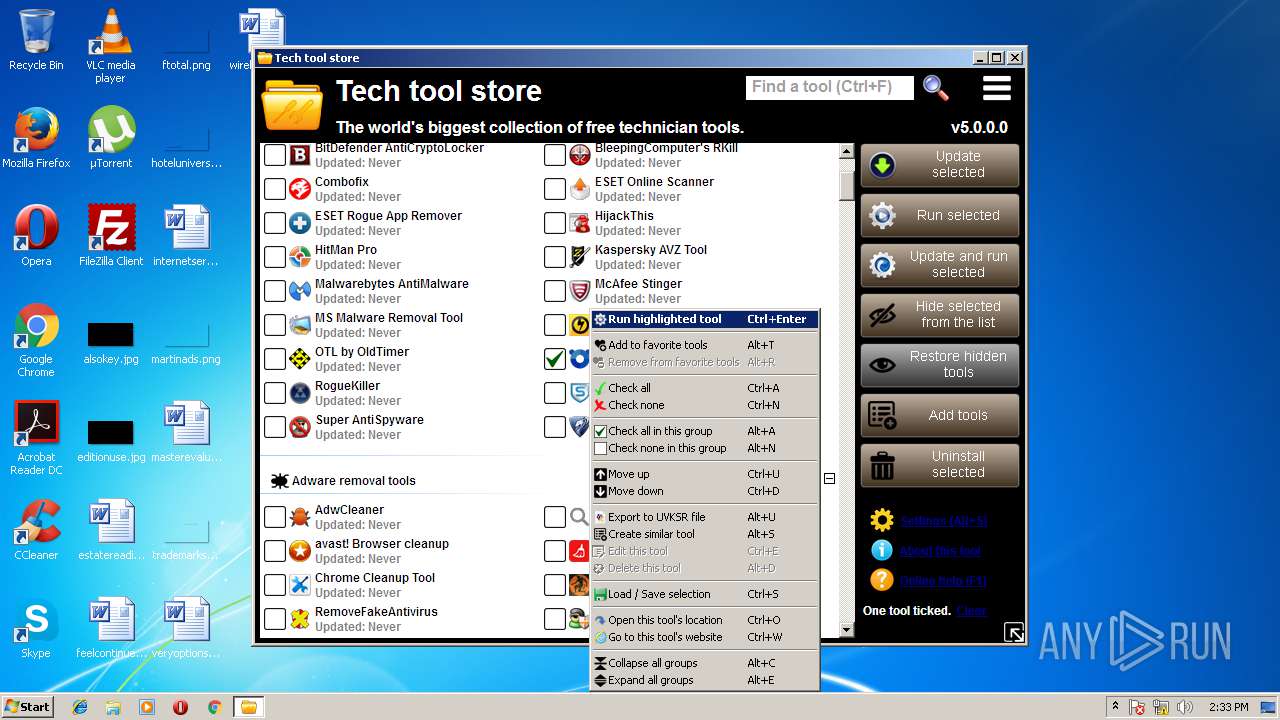Click the McAfee Stinger shield icon
1280x720 pixels.
pos(579,291)
